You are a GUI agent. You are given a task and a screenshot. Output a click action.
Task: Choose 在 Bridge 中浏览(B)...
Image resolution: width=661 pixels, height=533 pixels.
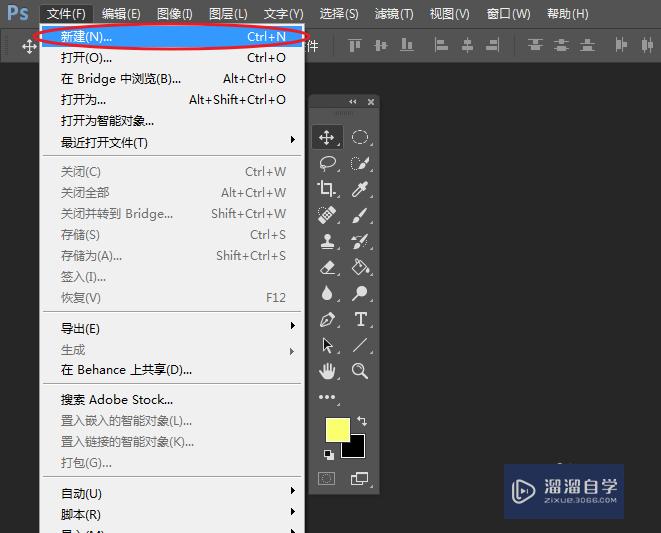coord(172,79)
